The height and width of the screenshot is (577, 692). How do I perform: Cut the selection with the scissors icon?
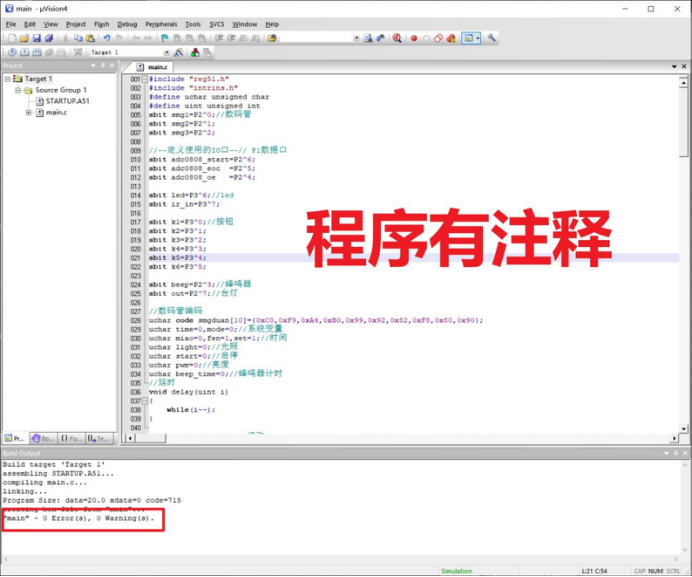click(65, 38)
